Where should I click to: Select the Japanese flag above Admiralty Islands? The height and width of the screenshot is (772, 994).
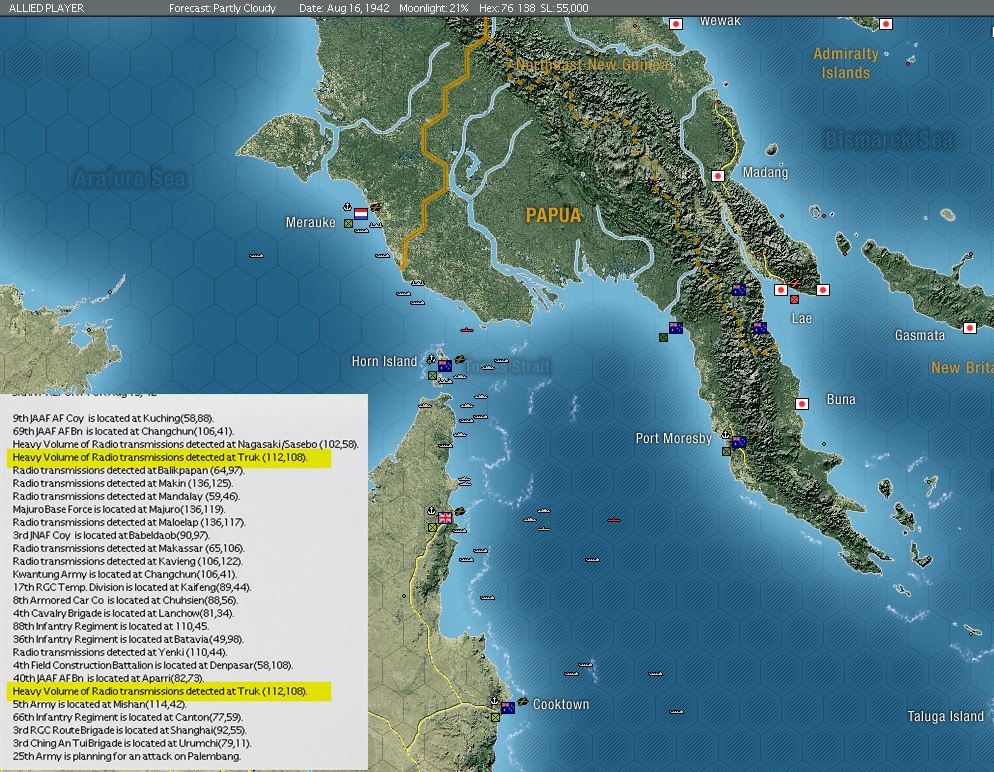point(886,24)
